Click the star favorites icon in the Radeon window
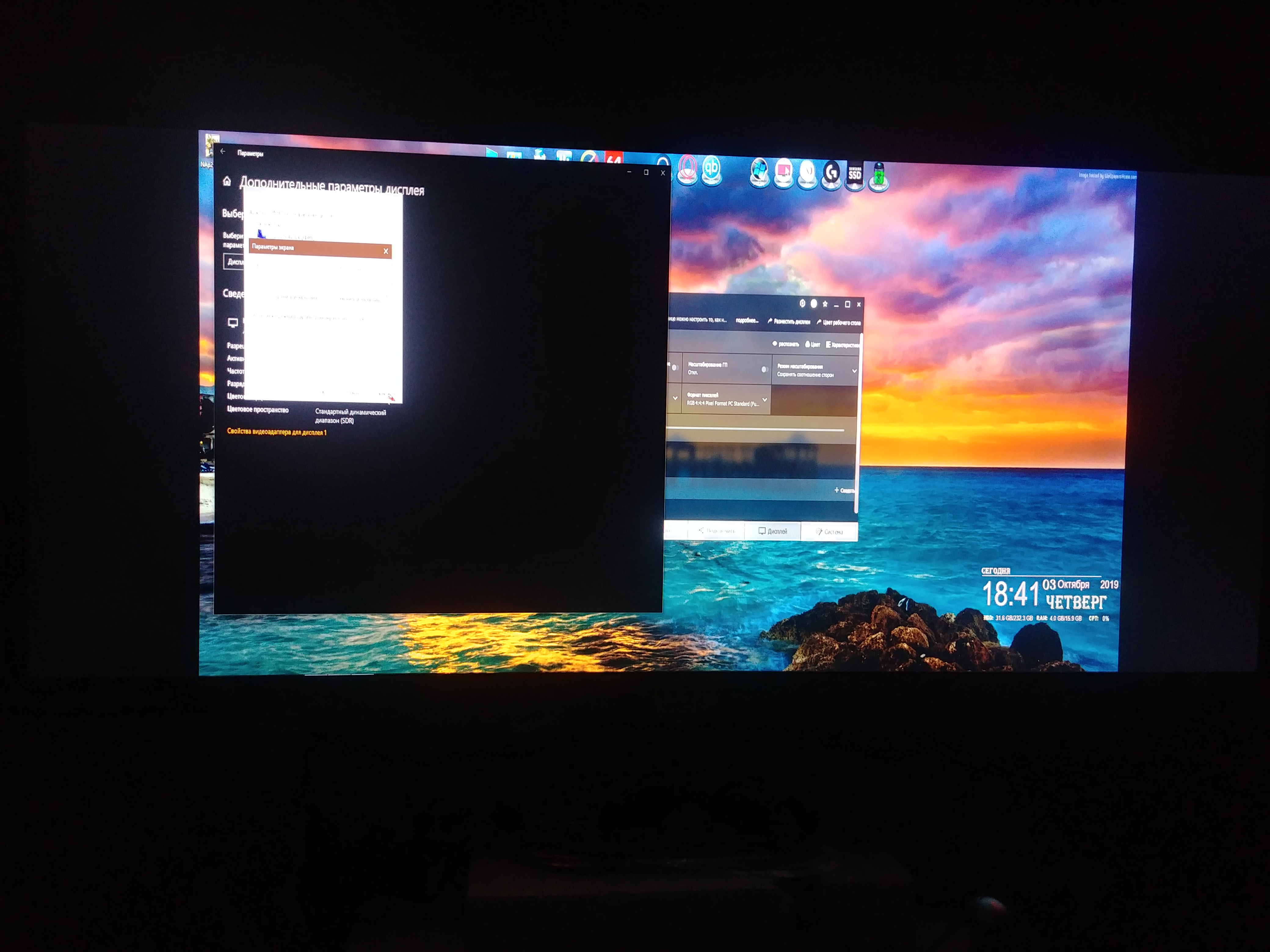 click(825, 304)
